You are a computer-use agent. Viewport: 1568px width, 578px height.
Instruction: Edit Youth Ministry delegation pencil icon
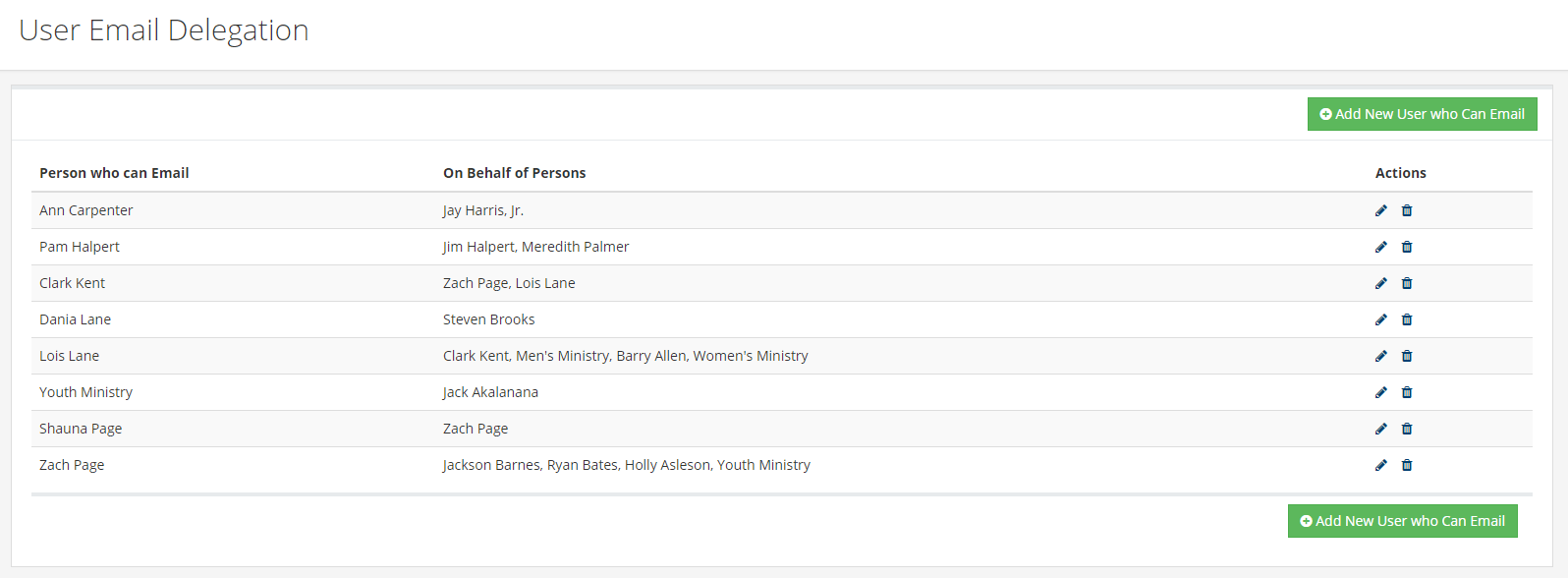coord(1381,392)
